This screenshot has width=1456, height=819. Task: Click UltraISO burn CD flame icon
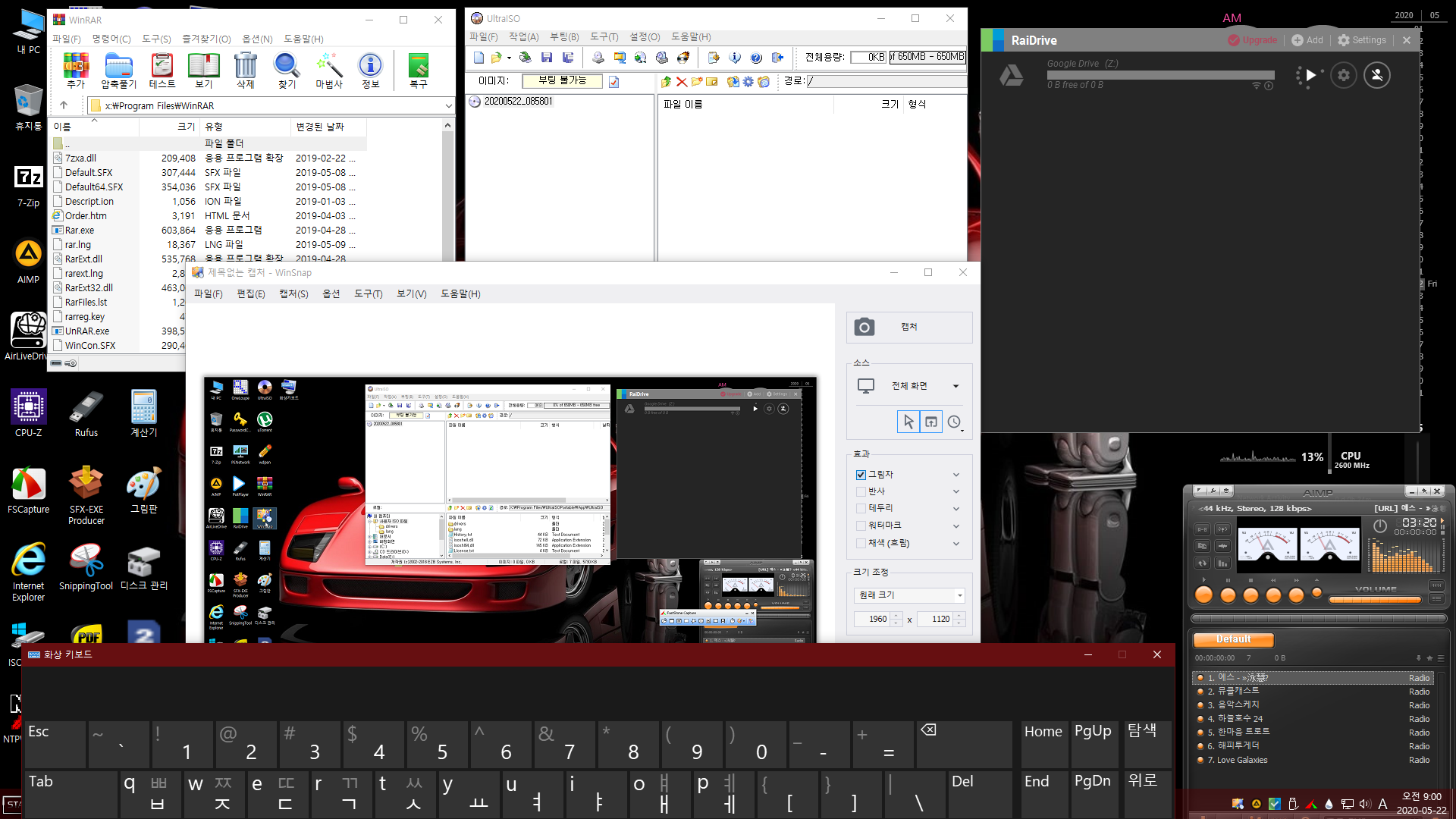pyautogui.click(x=683, y=58)
